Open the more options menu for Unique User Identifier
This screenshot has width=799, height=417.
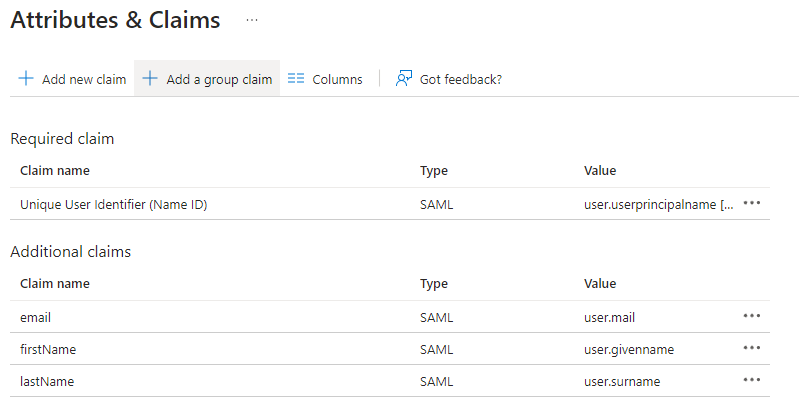[x=752, y=203]
